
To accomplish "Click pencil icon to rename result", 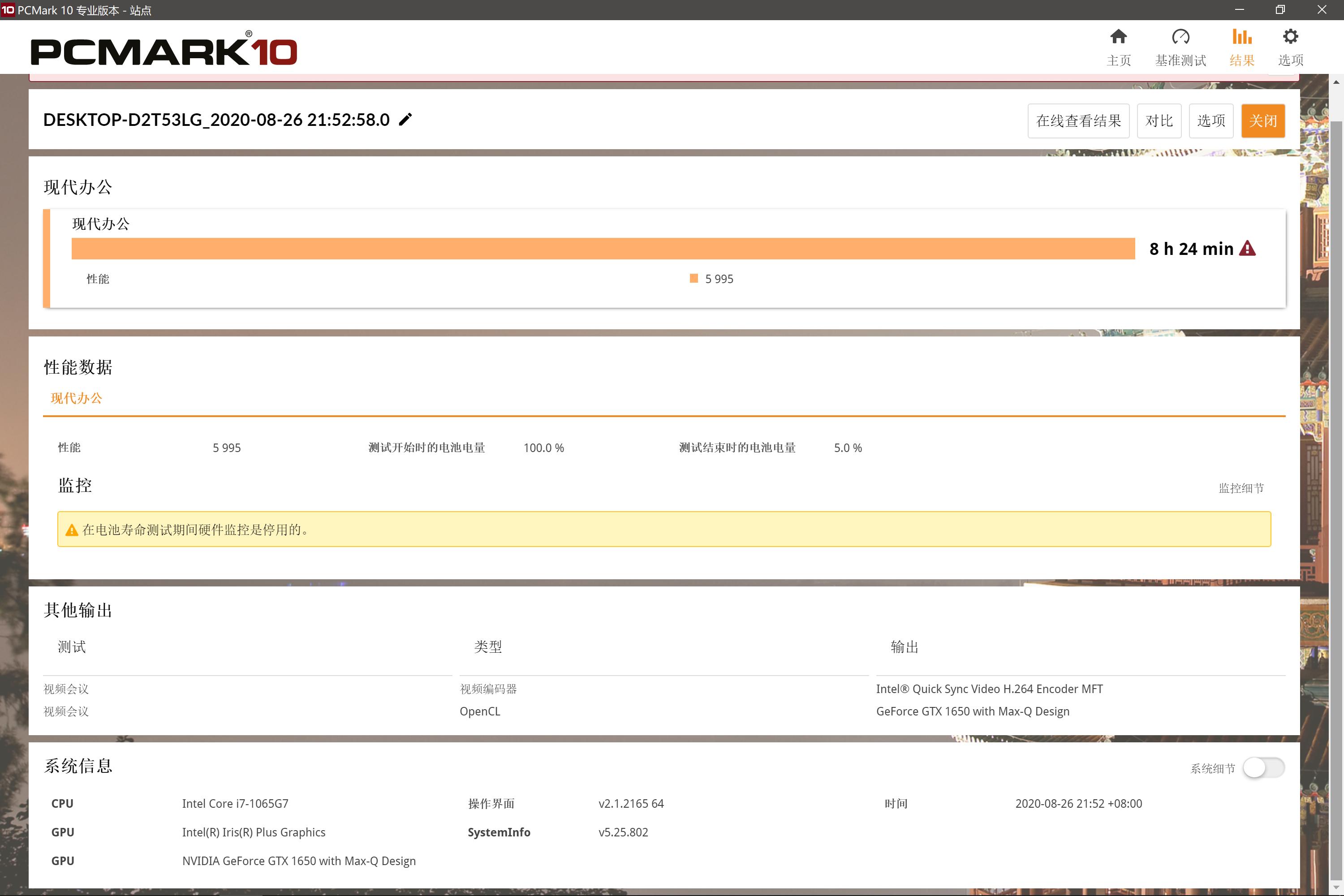I will point(405,120).
